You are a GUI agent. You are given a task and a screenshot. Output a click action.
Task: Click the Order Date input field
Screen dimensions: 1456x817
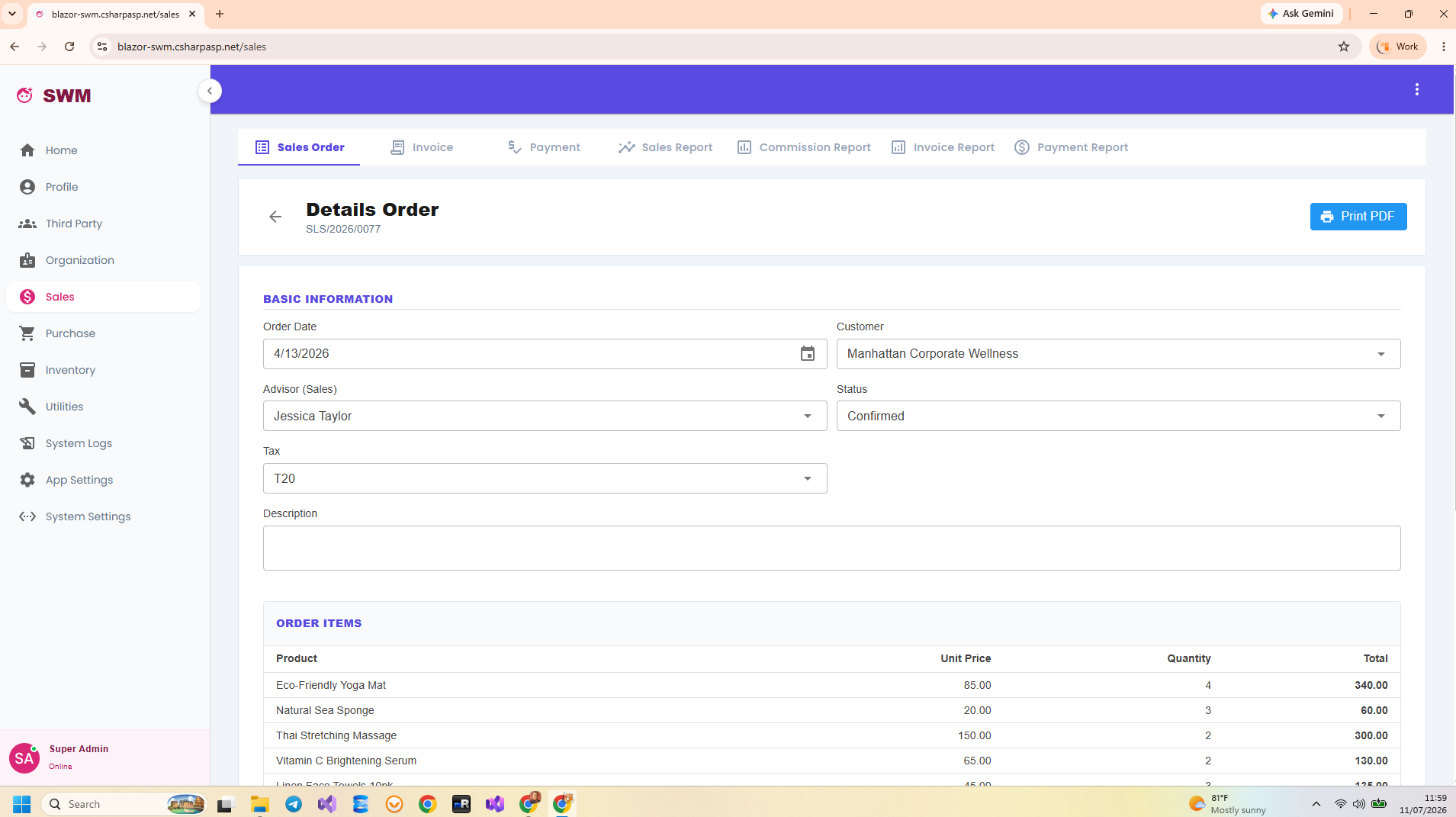(545, 354)
